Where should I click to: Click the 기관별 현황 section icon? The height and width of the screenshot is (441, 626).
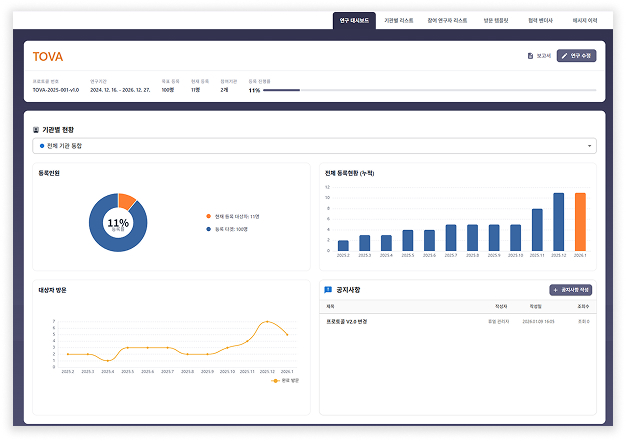click(x=36, y=130)
